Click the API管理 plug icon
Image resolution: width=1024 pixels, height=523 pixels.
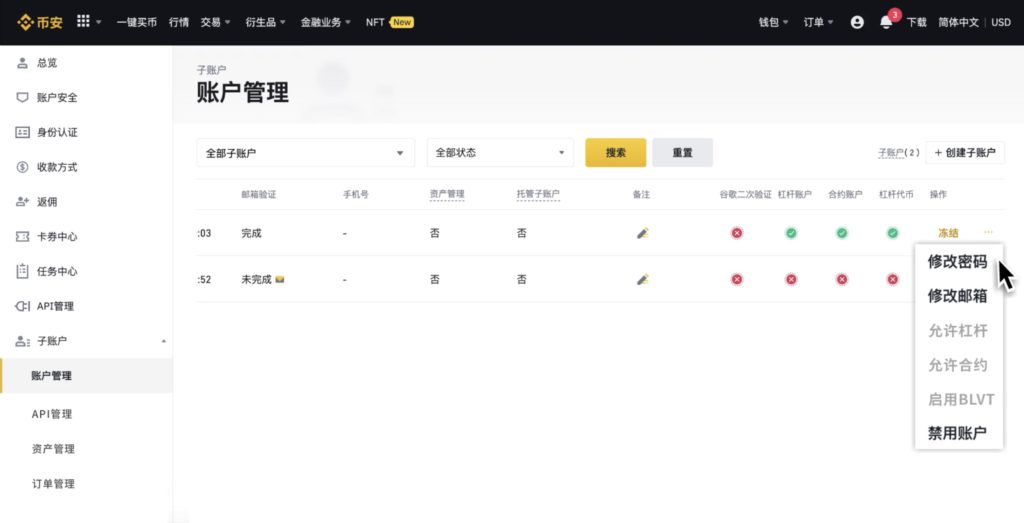coord(22,306)
